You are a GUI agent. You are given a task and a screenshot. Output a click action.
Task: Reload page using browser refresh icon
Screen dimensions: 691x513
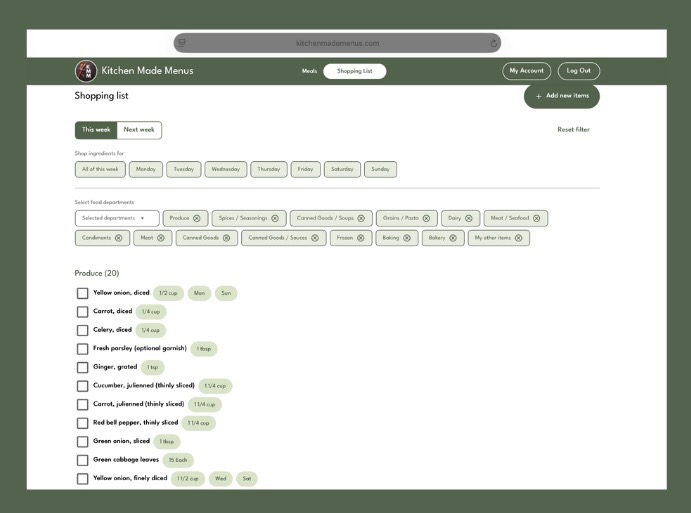tap(494, 43)
